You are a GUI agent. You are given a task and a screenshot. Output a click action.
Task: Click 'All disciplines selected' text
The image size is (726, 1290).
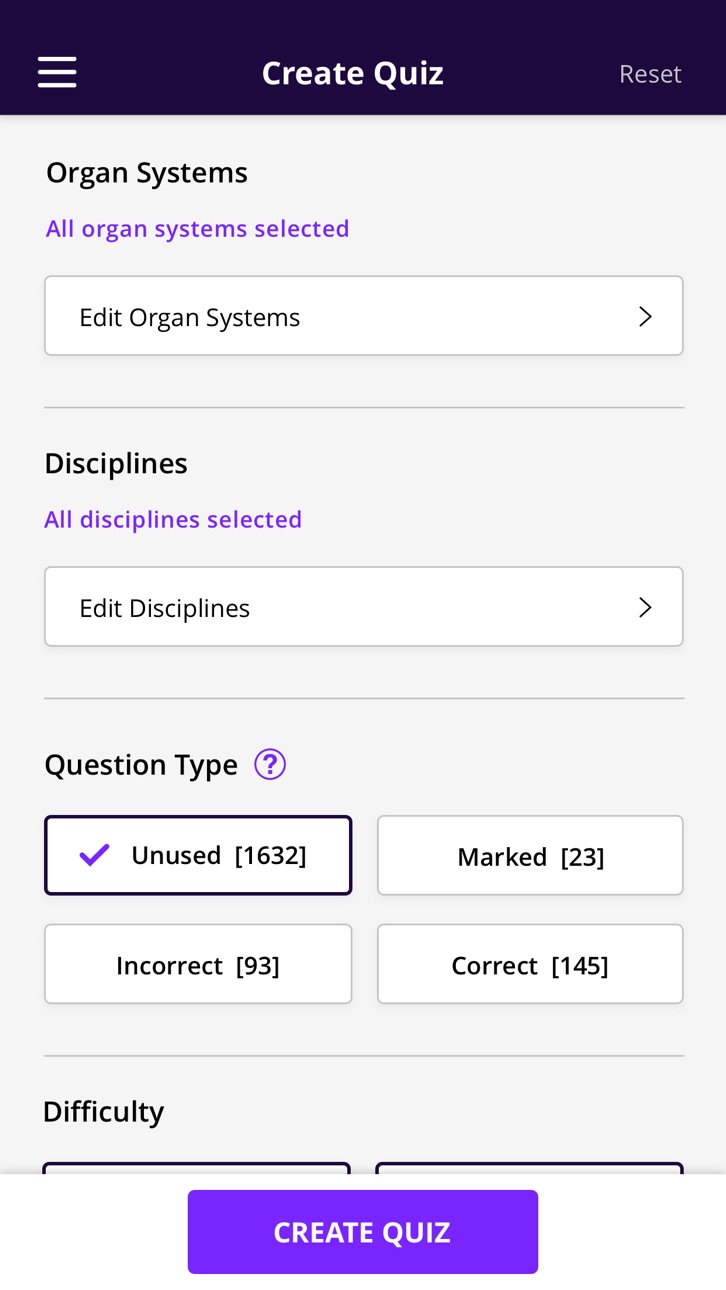click(173, 520)
